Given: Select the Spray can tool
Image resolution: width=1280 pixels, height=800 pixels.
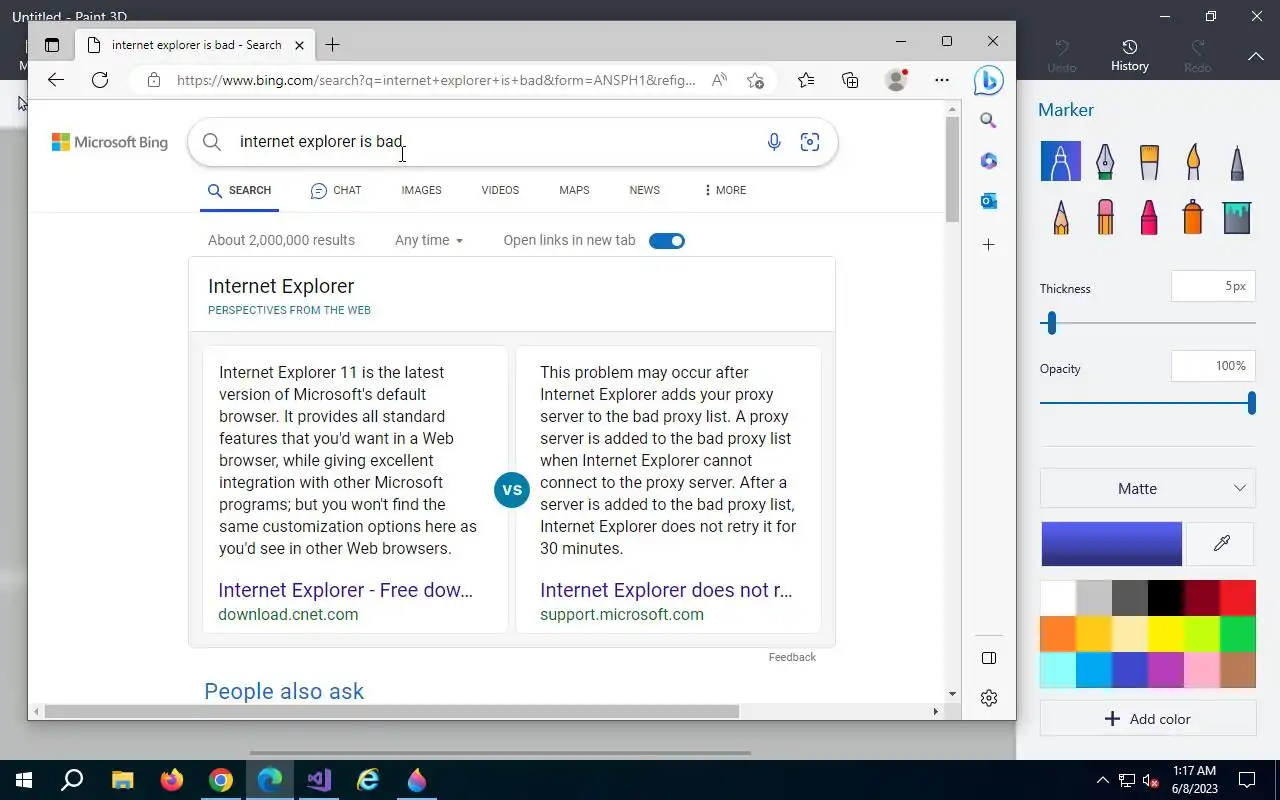Looking at the screenshot, I should [x=1193, y=216].
